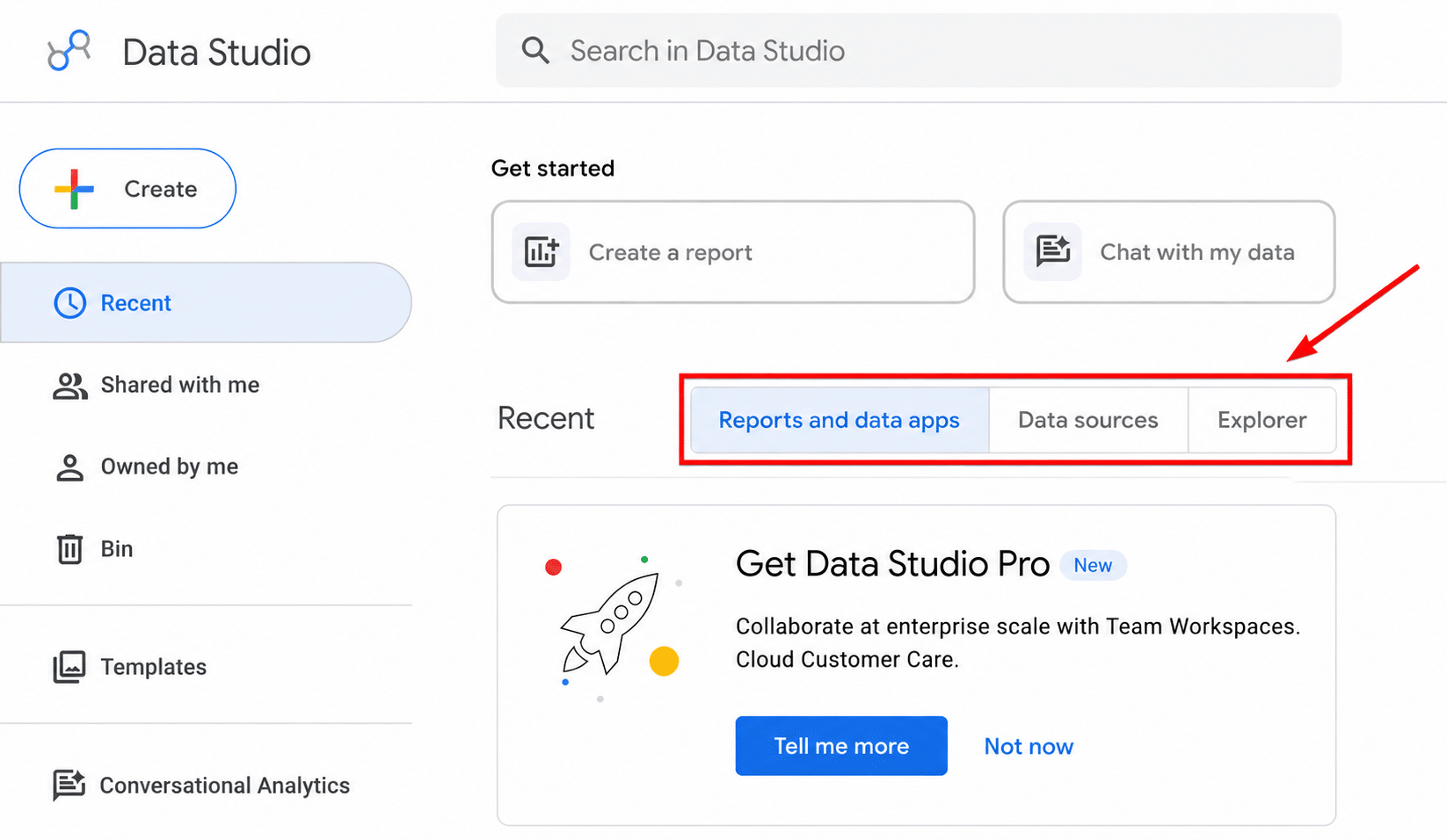The image size is (1447, 840).
Task: Click the Conversational Analytics chat icon
Action: [x=69, y=785]
